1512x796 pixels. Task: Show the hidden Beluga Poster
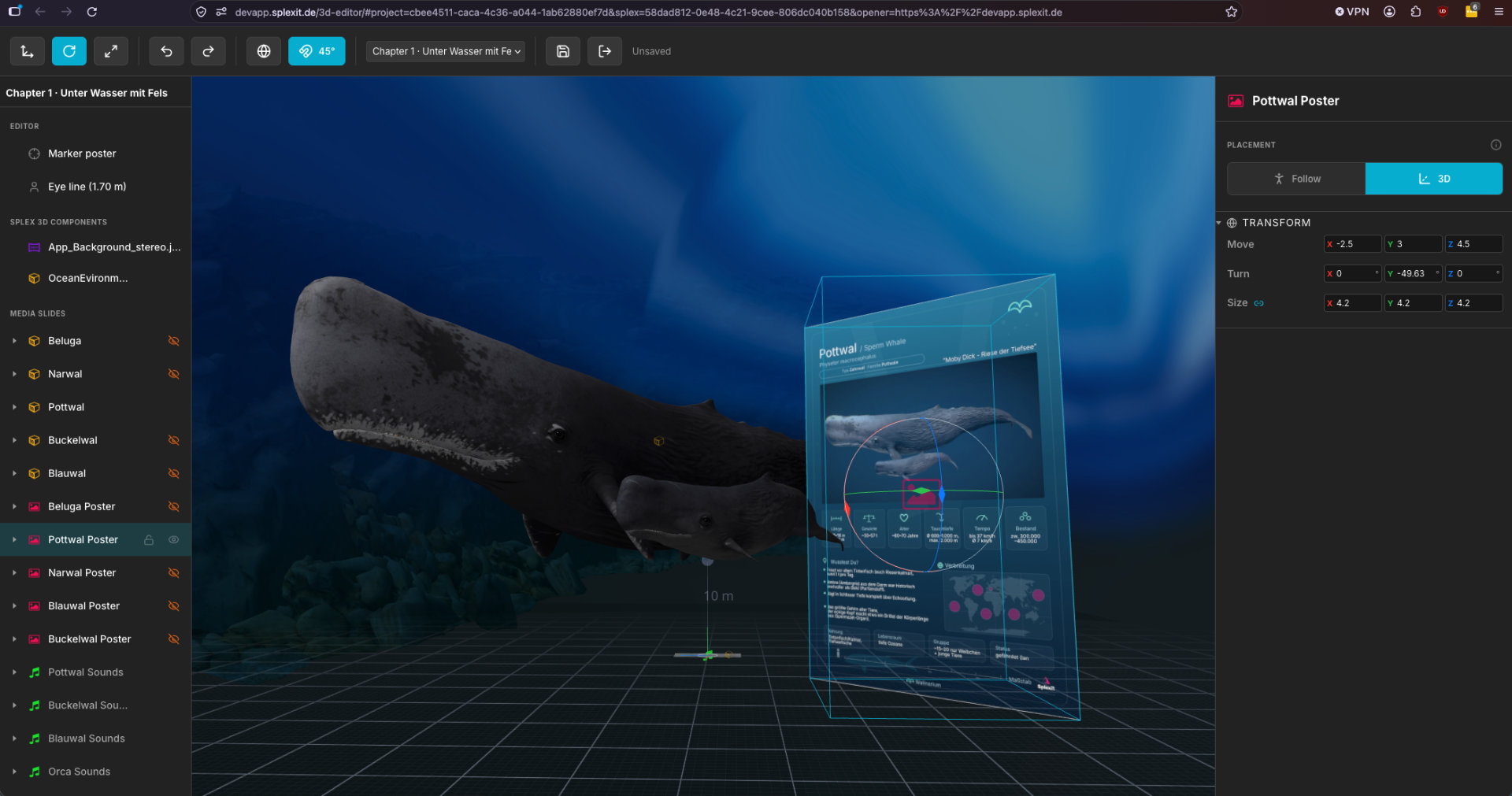tap(174, 506)
